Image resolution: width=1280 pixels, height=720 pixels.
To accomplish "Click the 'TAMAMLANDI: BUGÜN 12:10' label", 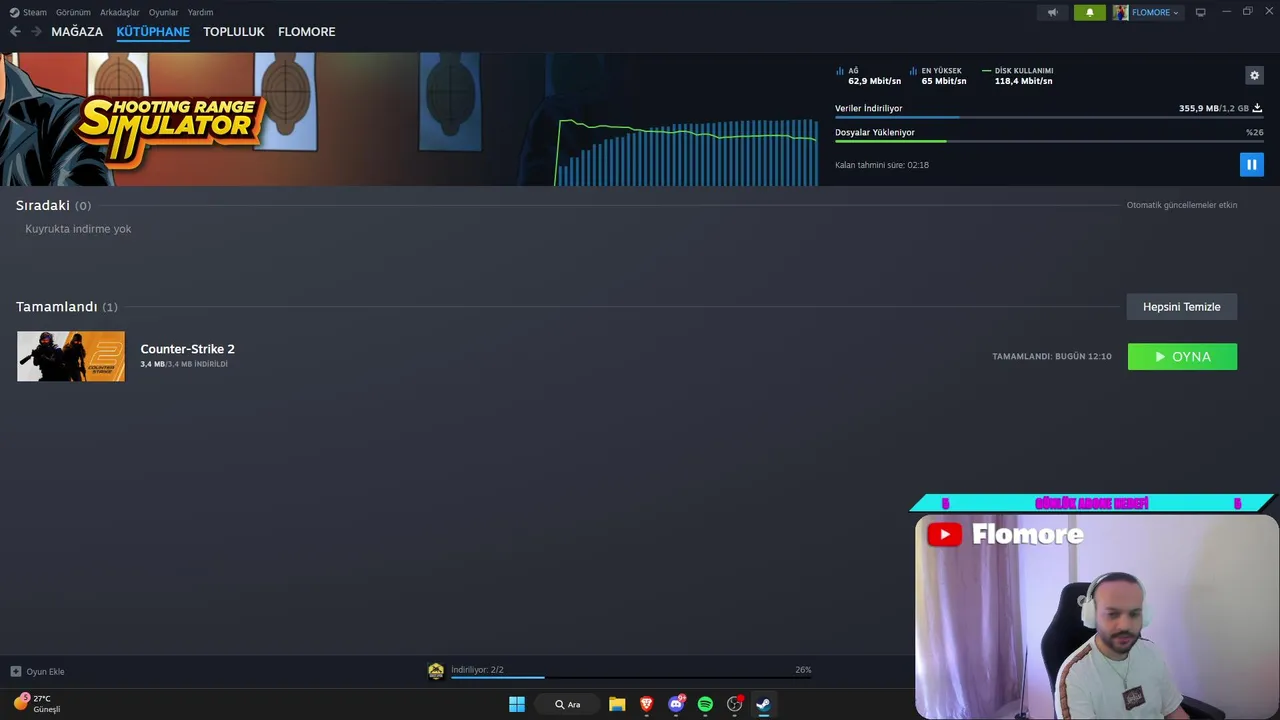I will point(1052,356).
